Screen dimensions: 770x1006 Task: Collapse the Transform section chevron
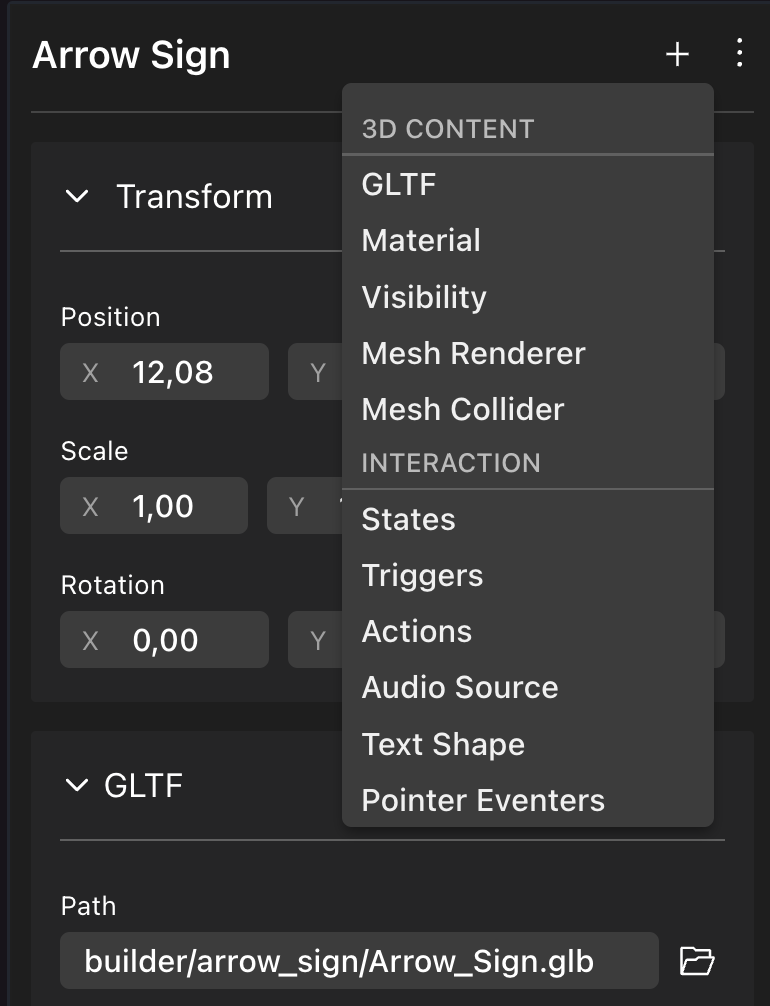(77, 196)
